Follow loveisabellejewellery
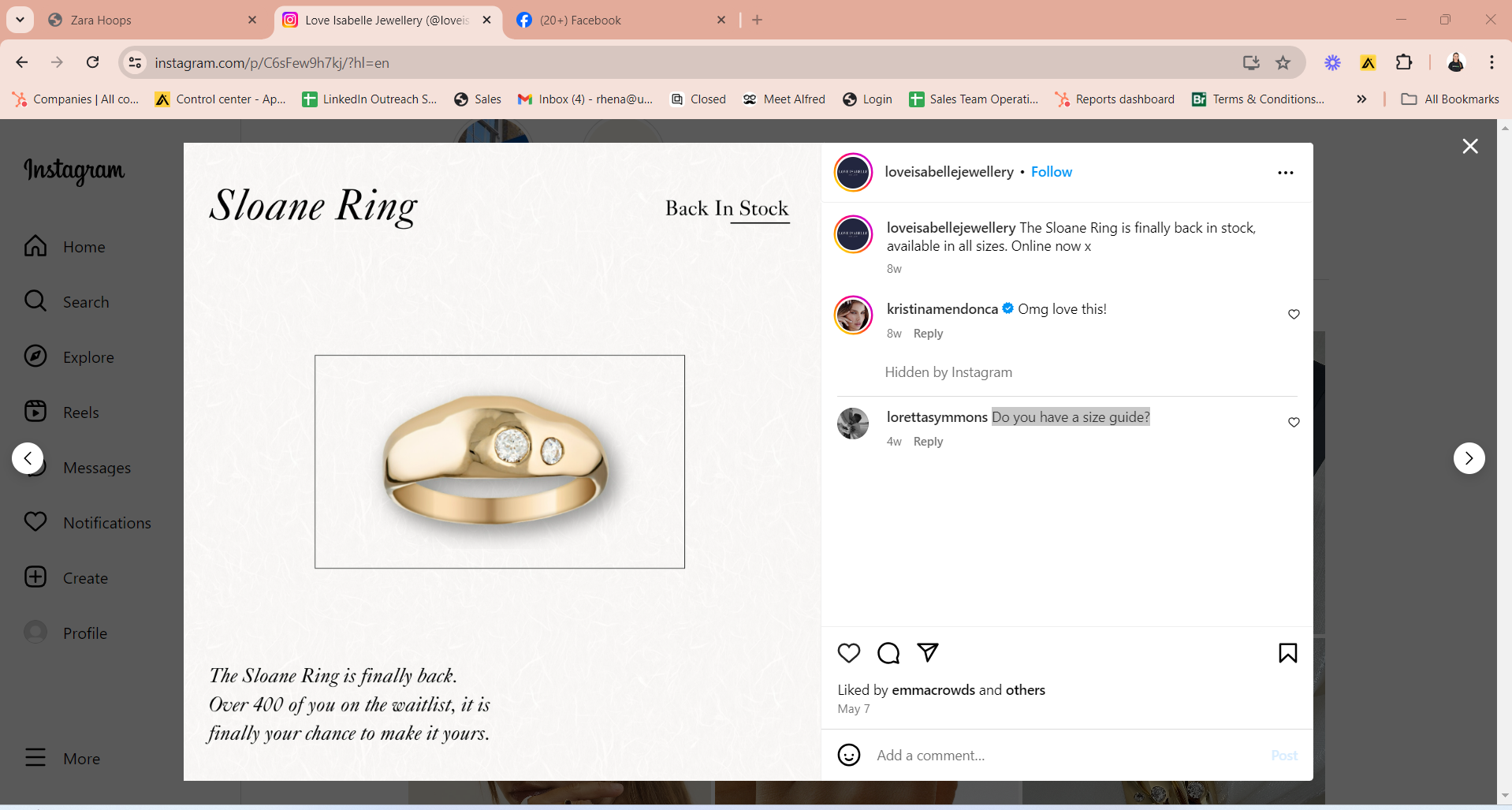The image size is (1512, 810). (1052, 172)
